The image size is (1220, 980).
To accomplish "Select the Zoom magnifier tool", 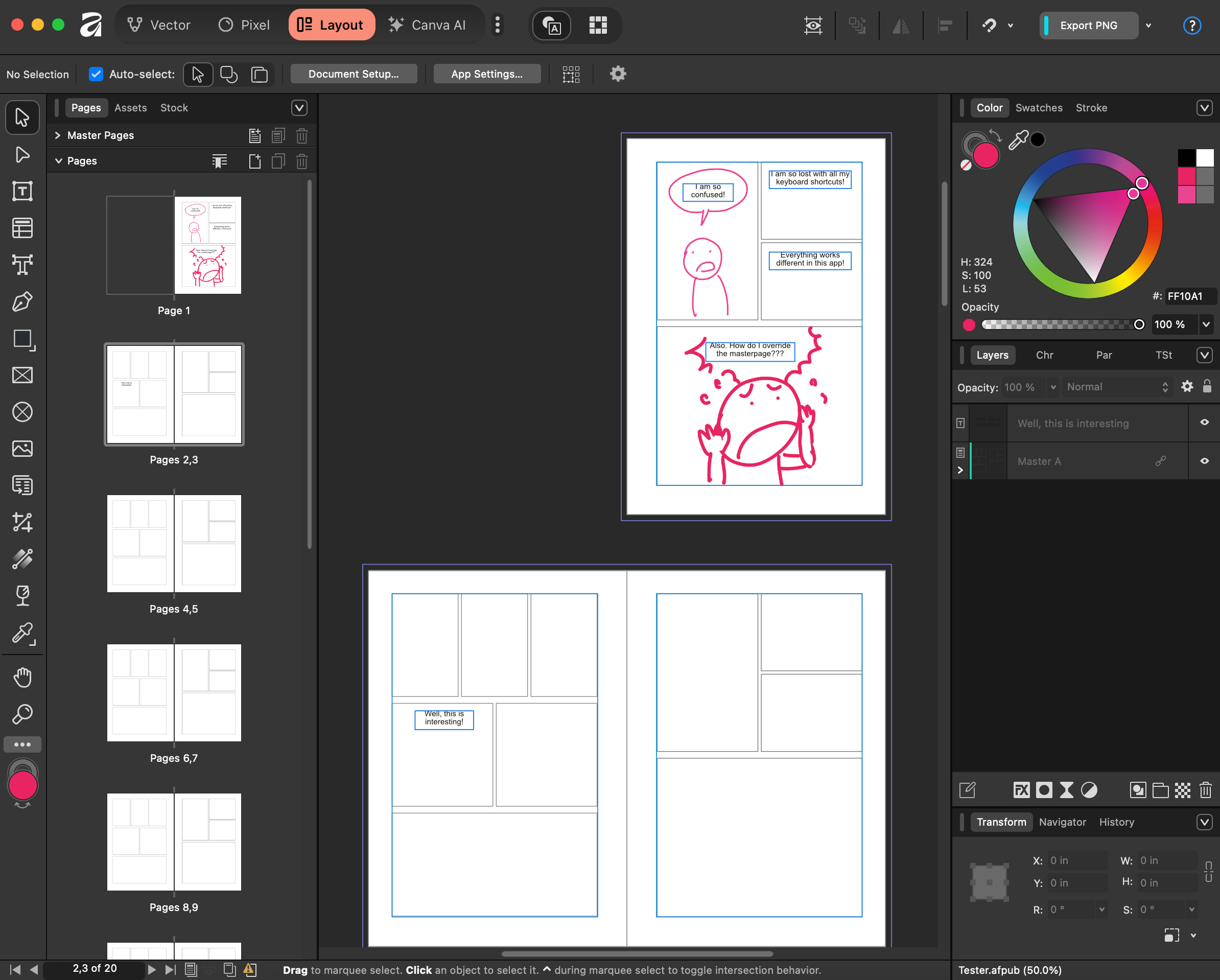I will pyautogui.click(x=22, y=714).
